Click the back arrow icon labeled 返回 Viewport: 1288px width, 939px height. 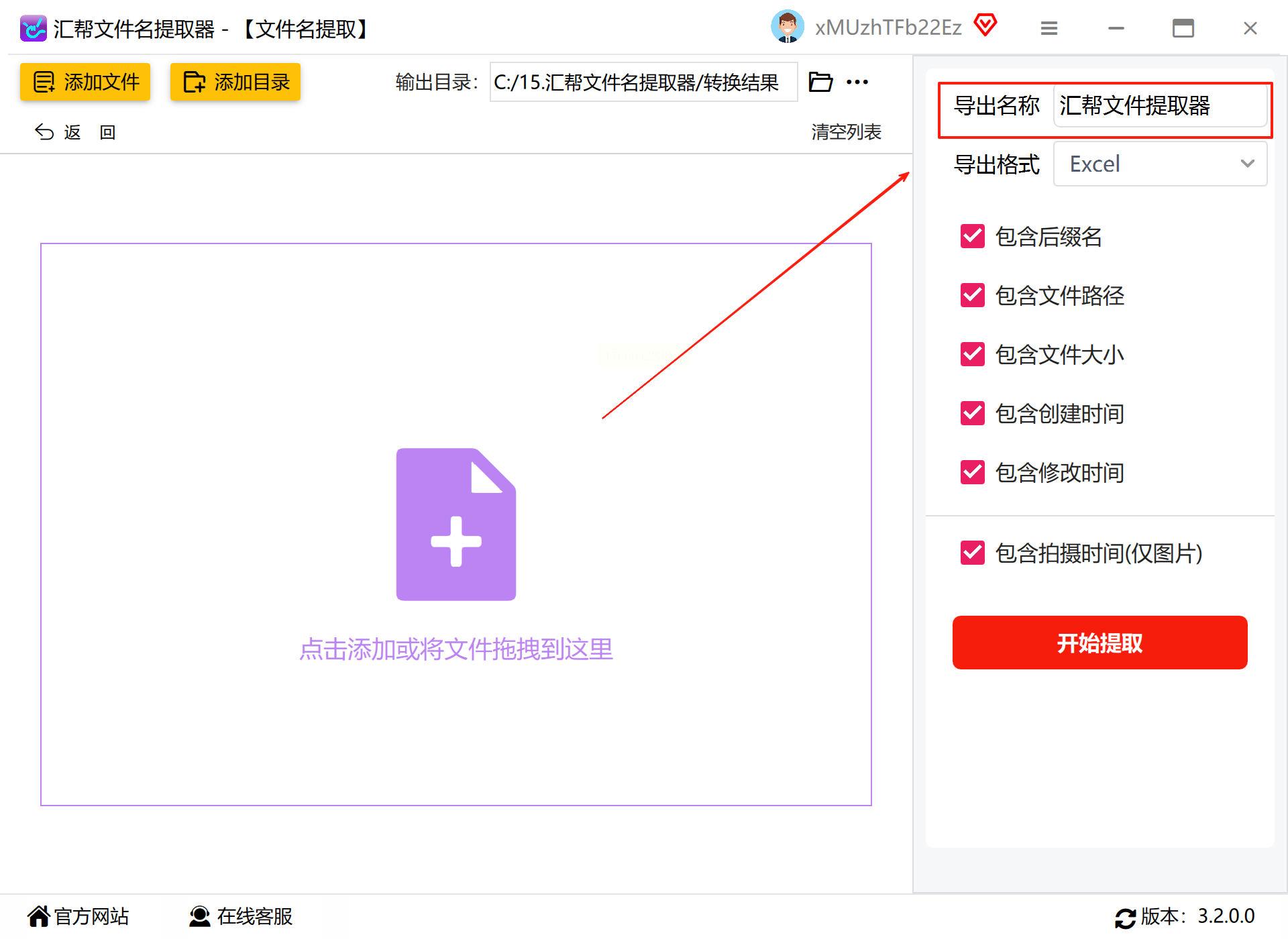coord(44,132)
